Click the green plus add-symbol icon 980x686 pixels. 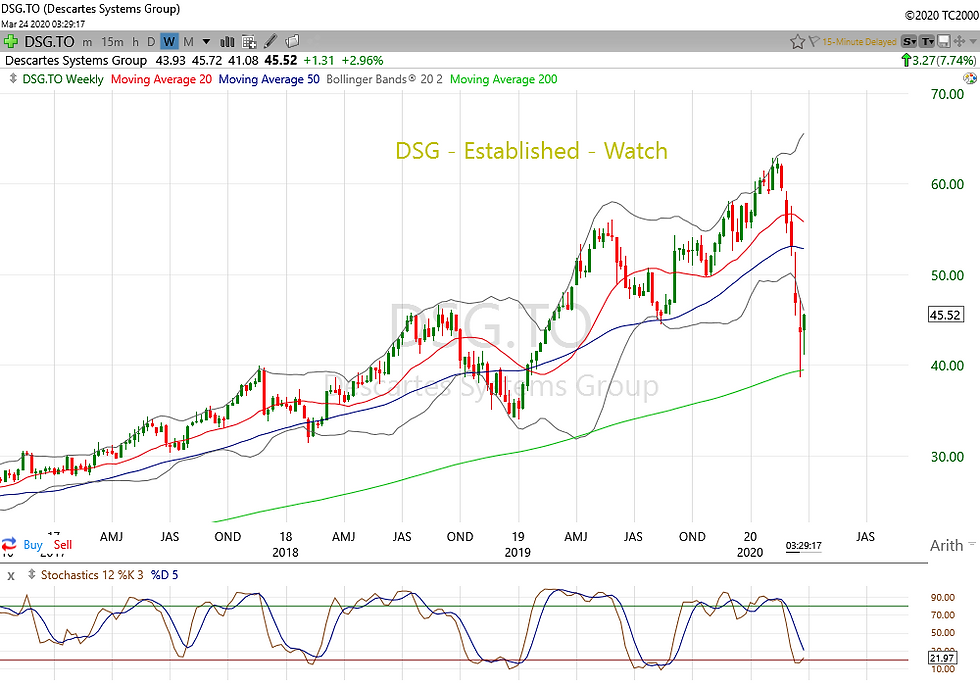point(11,42)
